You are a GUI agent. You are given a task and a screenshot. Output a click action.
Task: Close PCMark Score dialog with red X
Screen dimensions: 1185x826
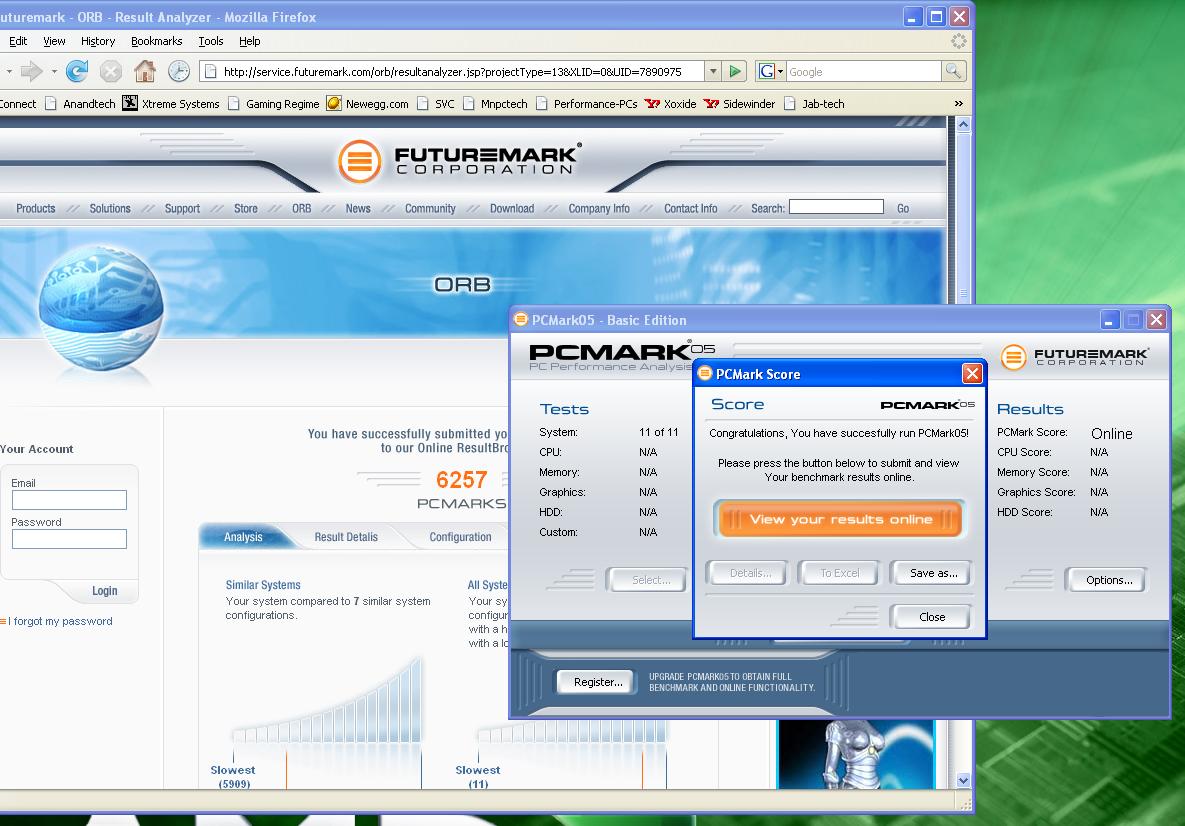point(972,373)
